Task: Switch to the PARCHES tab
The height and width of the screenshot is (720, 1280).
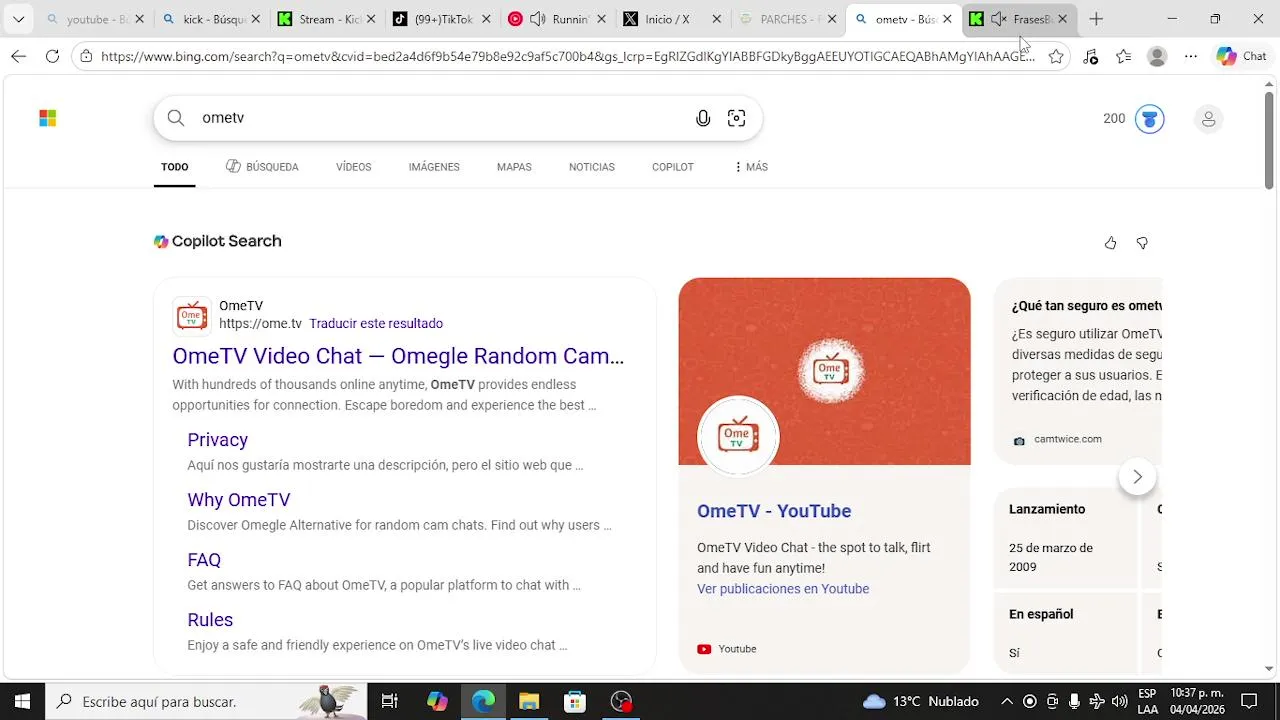Action: [789, 19]
